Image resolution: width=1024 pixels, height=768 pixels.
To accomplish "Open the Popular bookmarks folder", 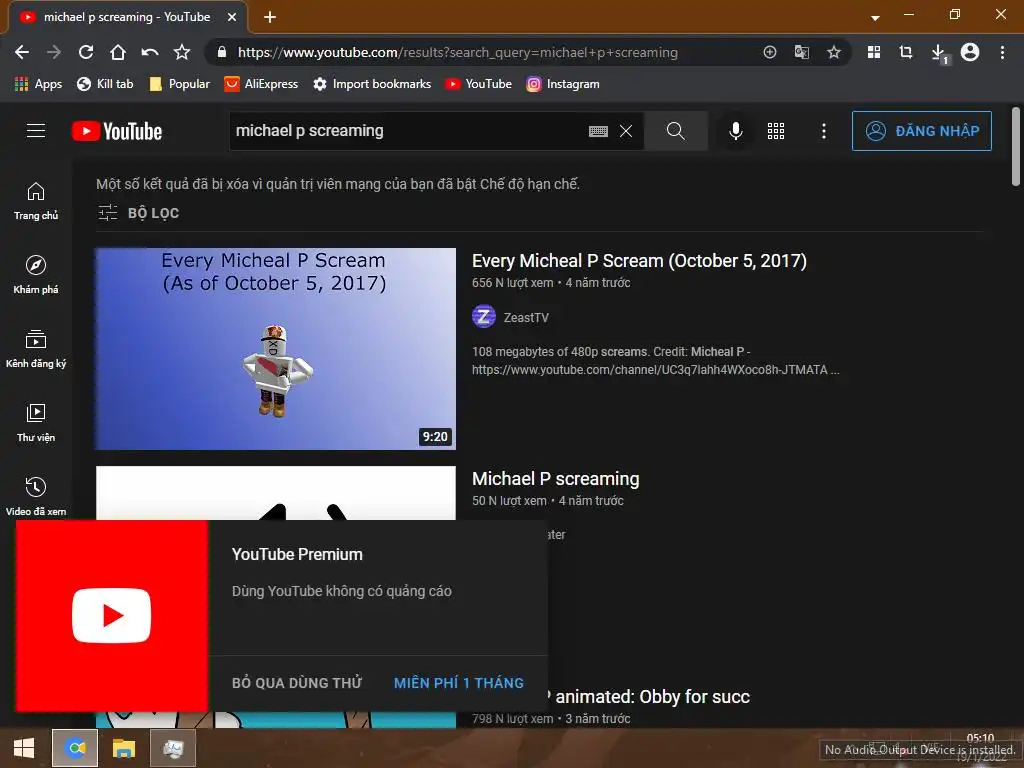I will point(180,84).
